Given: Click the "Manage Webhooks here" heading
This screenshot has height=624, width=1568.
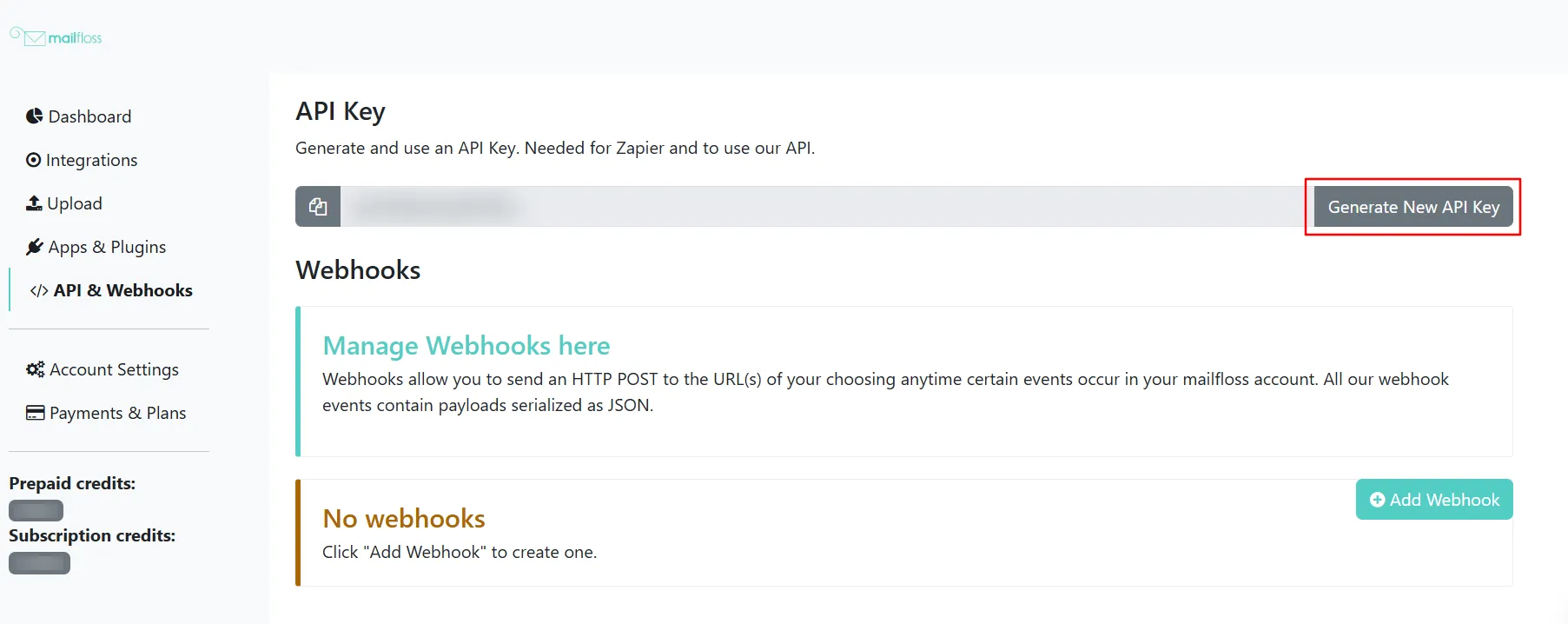Looking at the screenshot, I should (x=466, y=346).
